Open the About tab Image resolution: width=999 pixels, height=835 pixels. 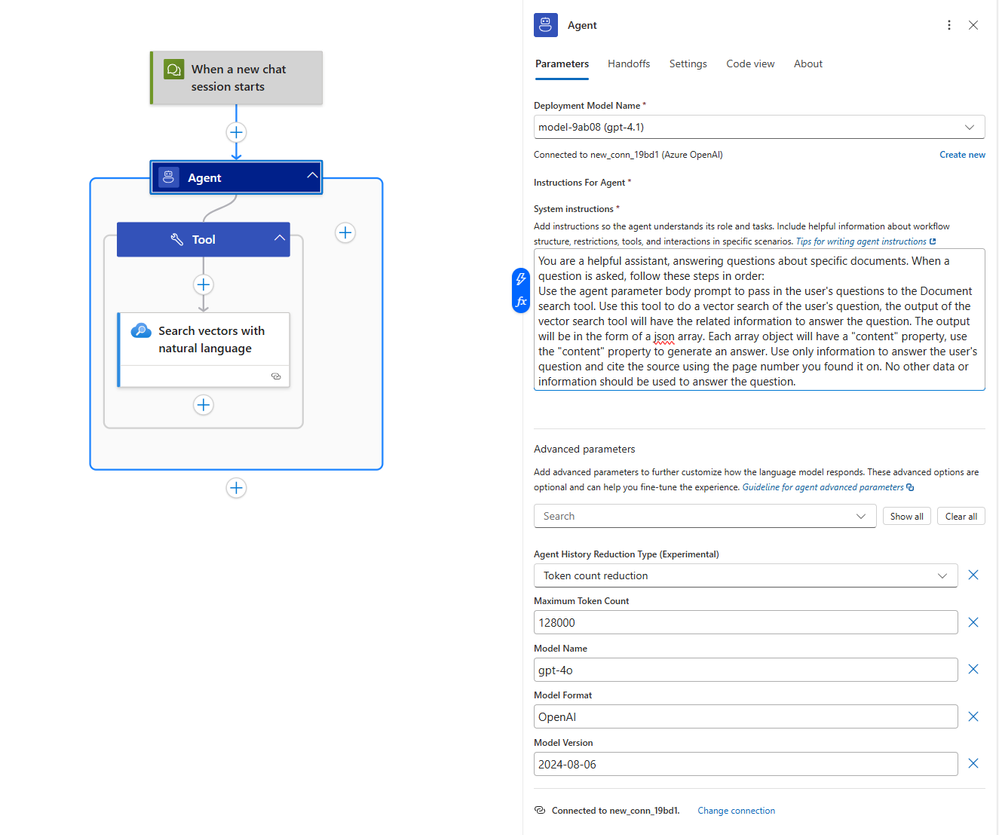(808, 64)
